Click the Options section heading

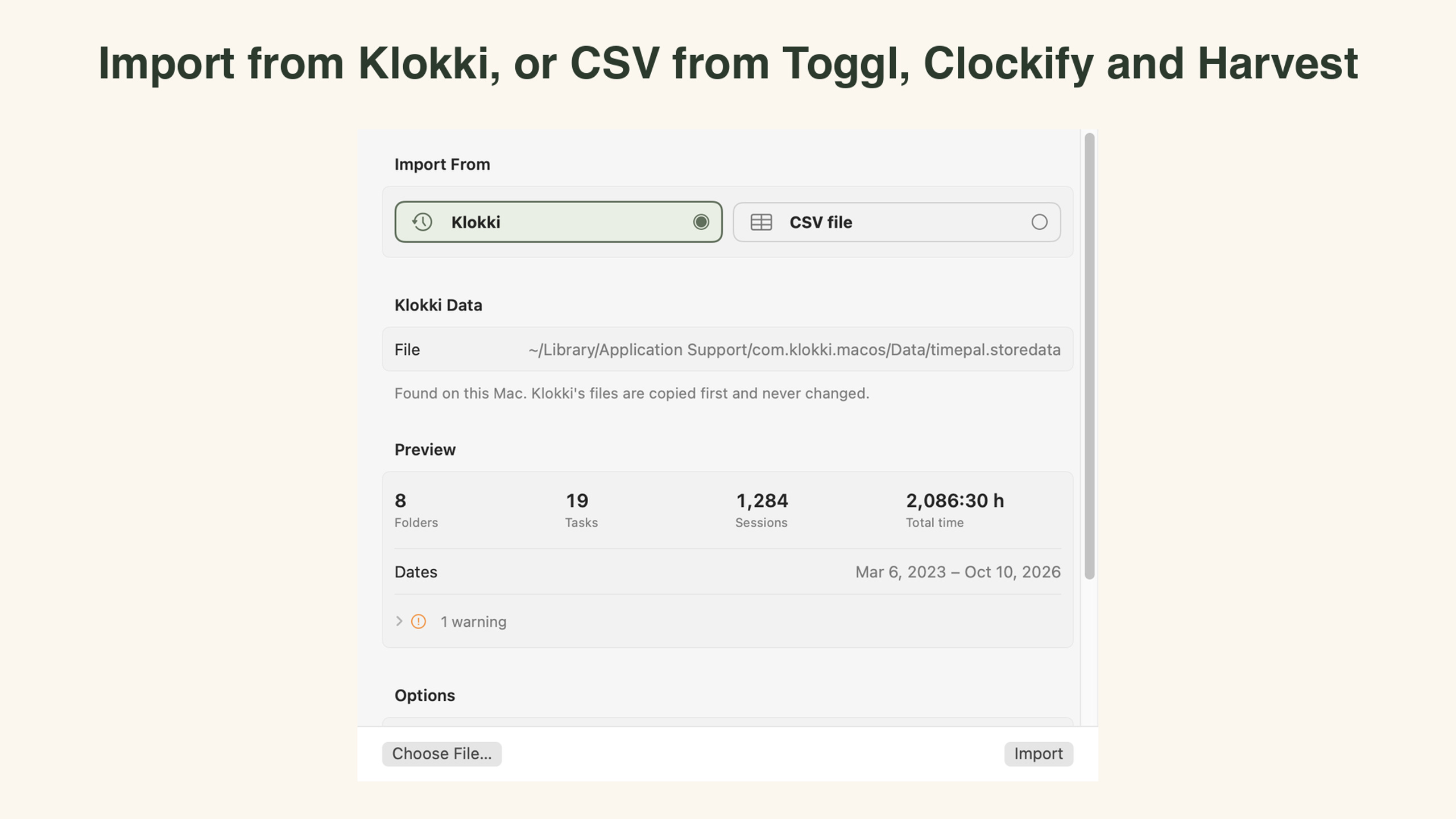click(x=425, y=695)
